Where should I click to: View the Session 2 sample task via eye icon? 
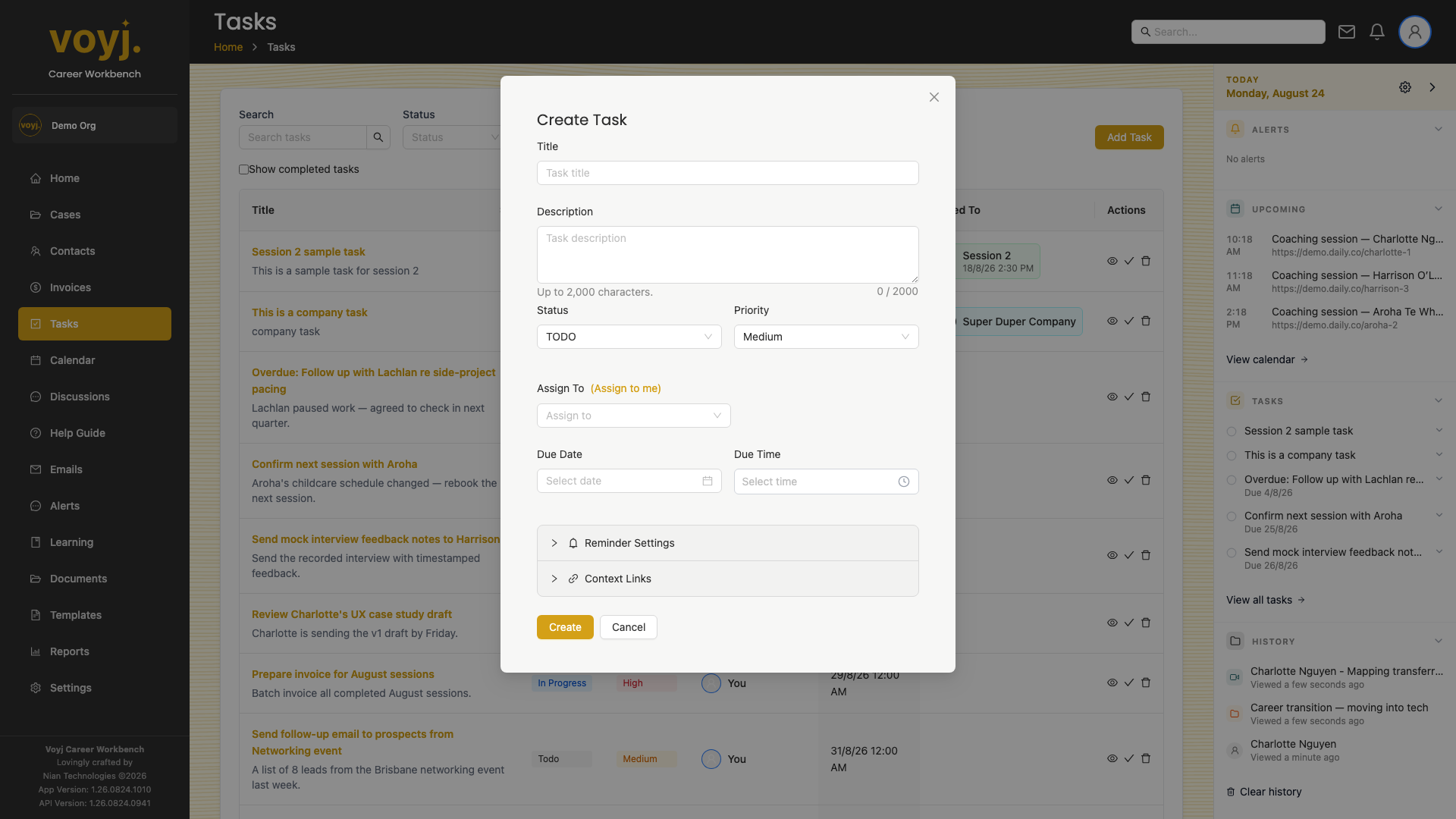point(1112,261)
